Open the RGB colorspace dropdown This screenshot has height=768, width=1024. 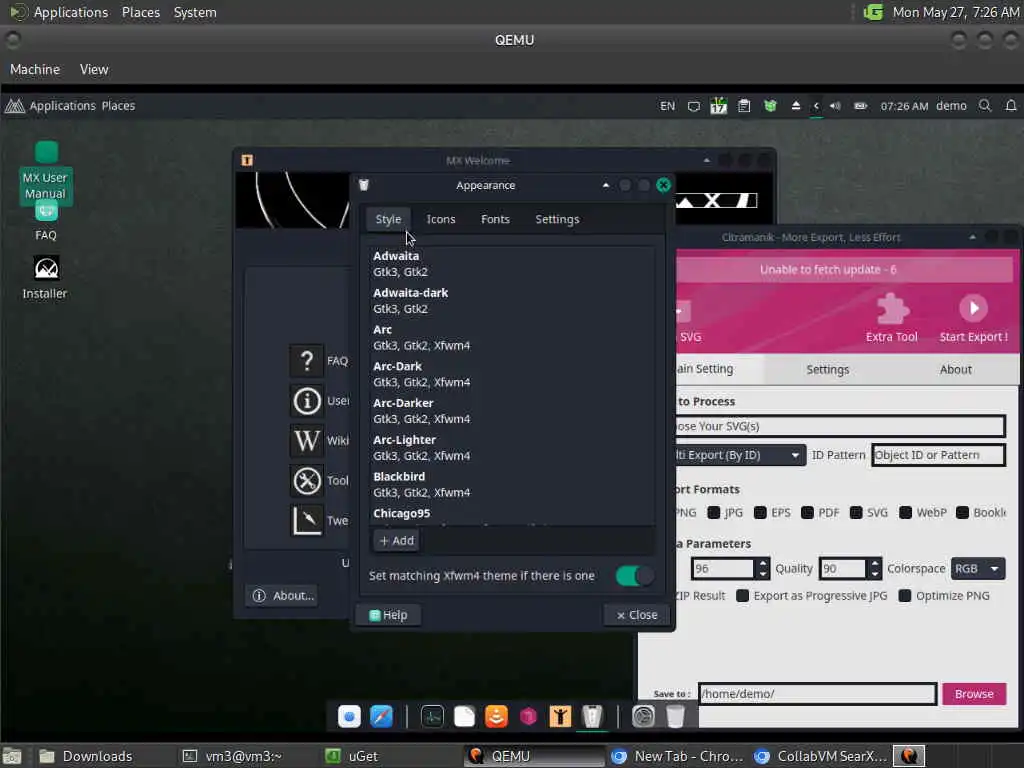coord(978,569)
